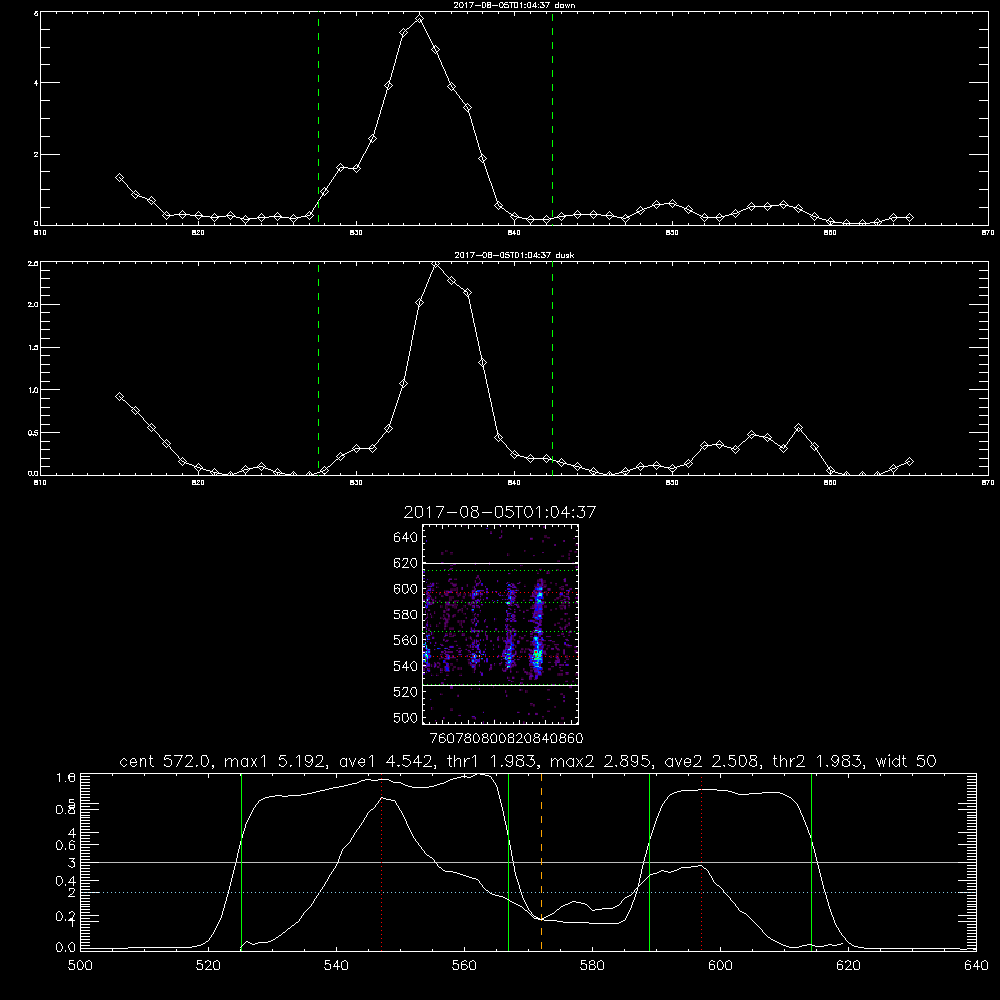Click the left green dashed line in dawn plot
Viewport: 1000px width, 1000px height.
point(318,118)
